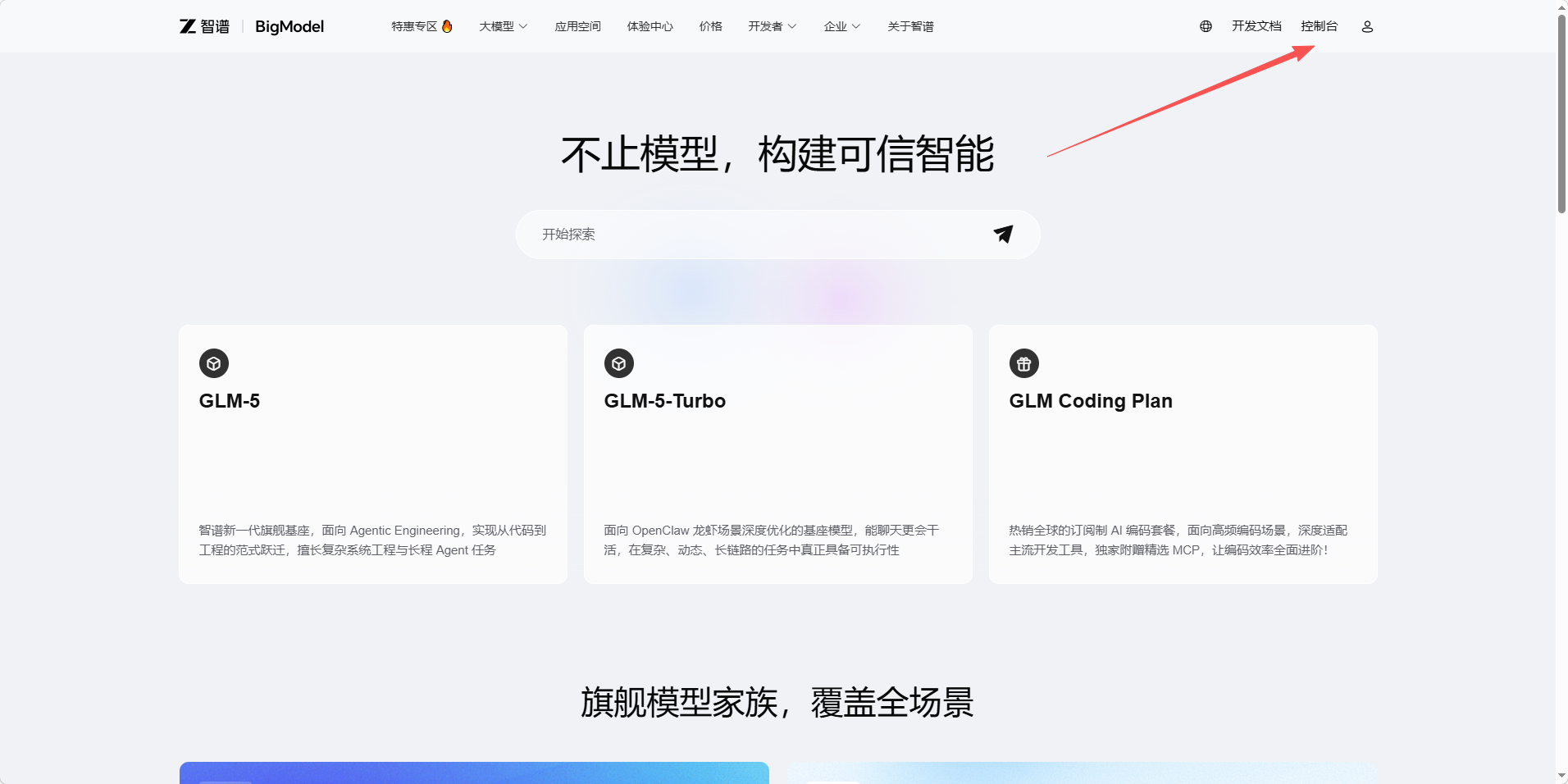
Task: Click the Zhipu Z logo icon
Action: pyautogui.click(x=188, y=26)
